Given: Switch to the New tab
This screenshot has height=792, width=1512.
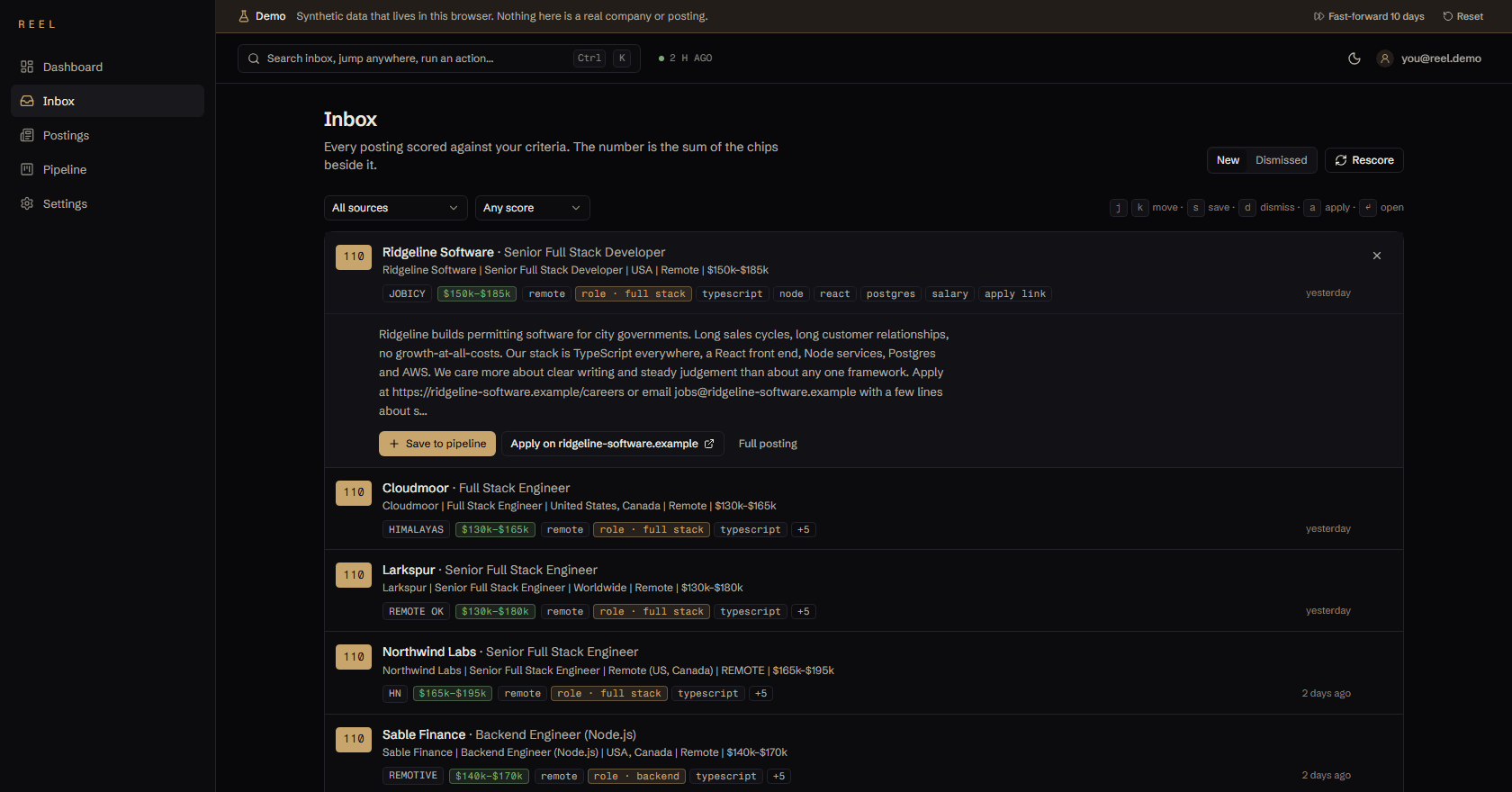Looking at the screenshot, I should coord(1228,160).
